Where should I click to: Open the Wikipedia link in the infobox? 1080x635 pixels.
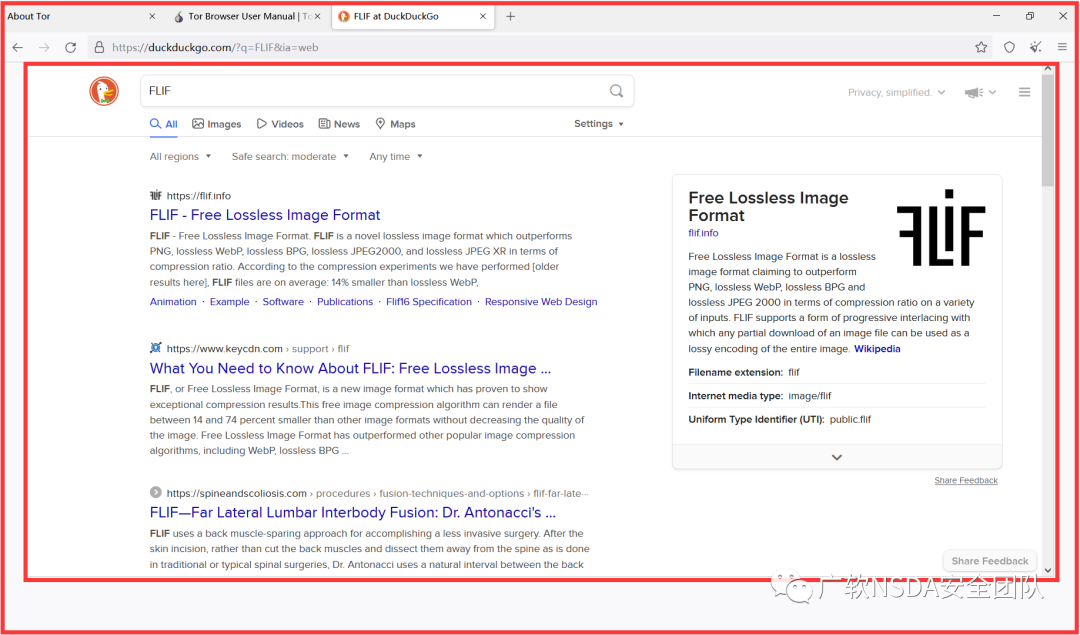877,348
